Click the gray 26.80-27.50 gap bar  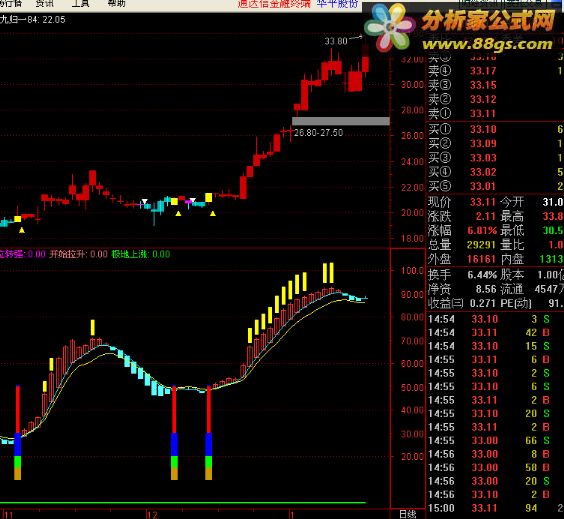click(x=341, y=121)
